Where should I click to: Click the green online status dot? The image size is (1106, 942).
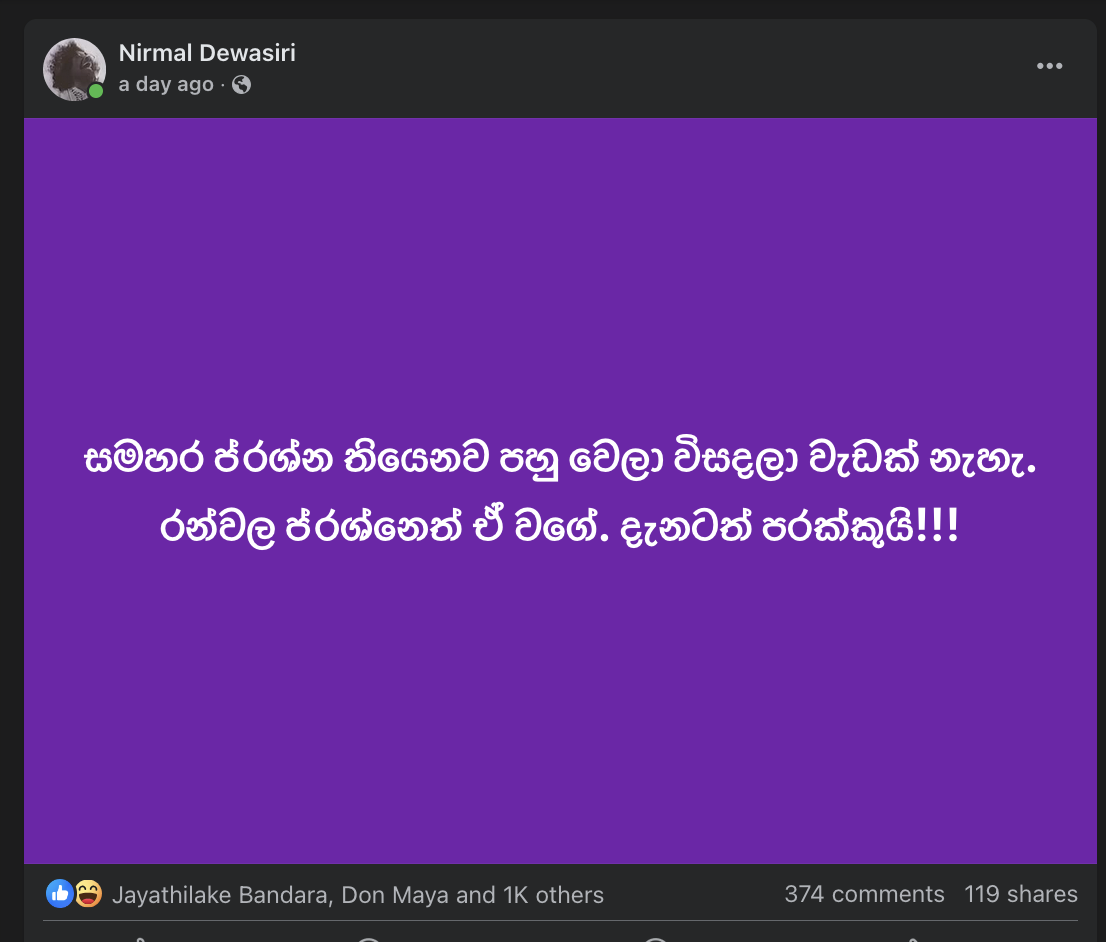click(96, 91)
